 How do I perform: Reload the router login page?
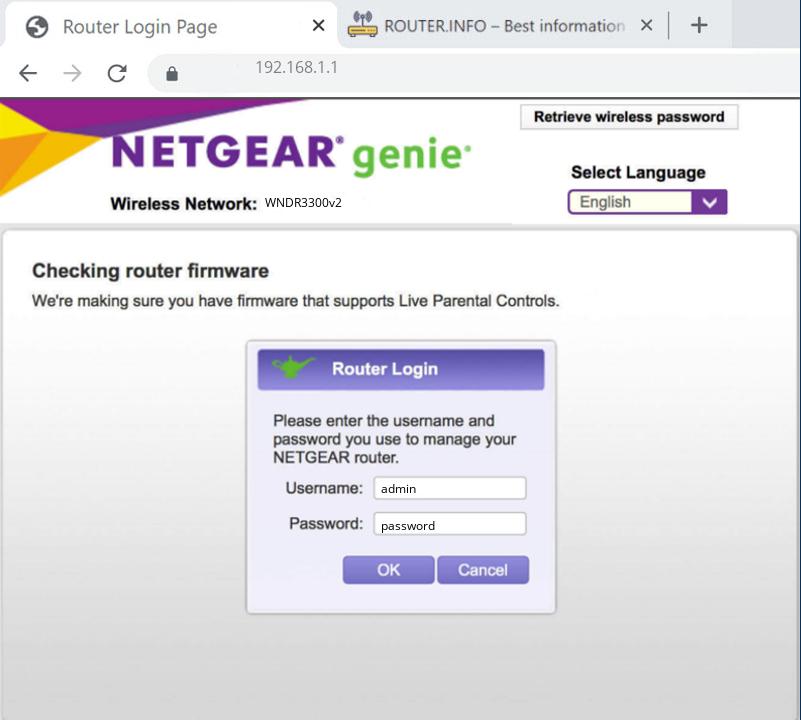pyautogui.click(x=117, y=74)
